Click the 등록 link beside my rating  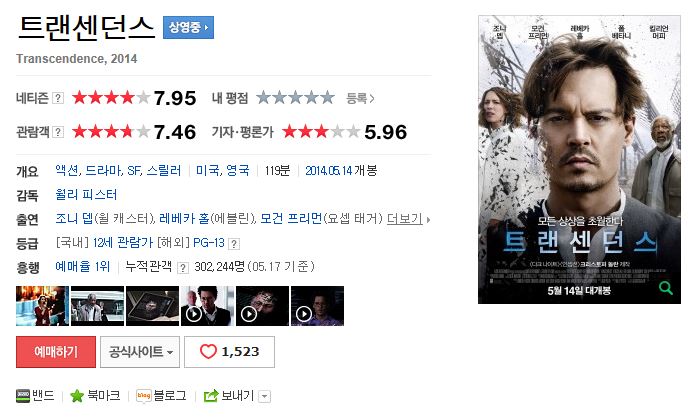[360, 98]
